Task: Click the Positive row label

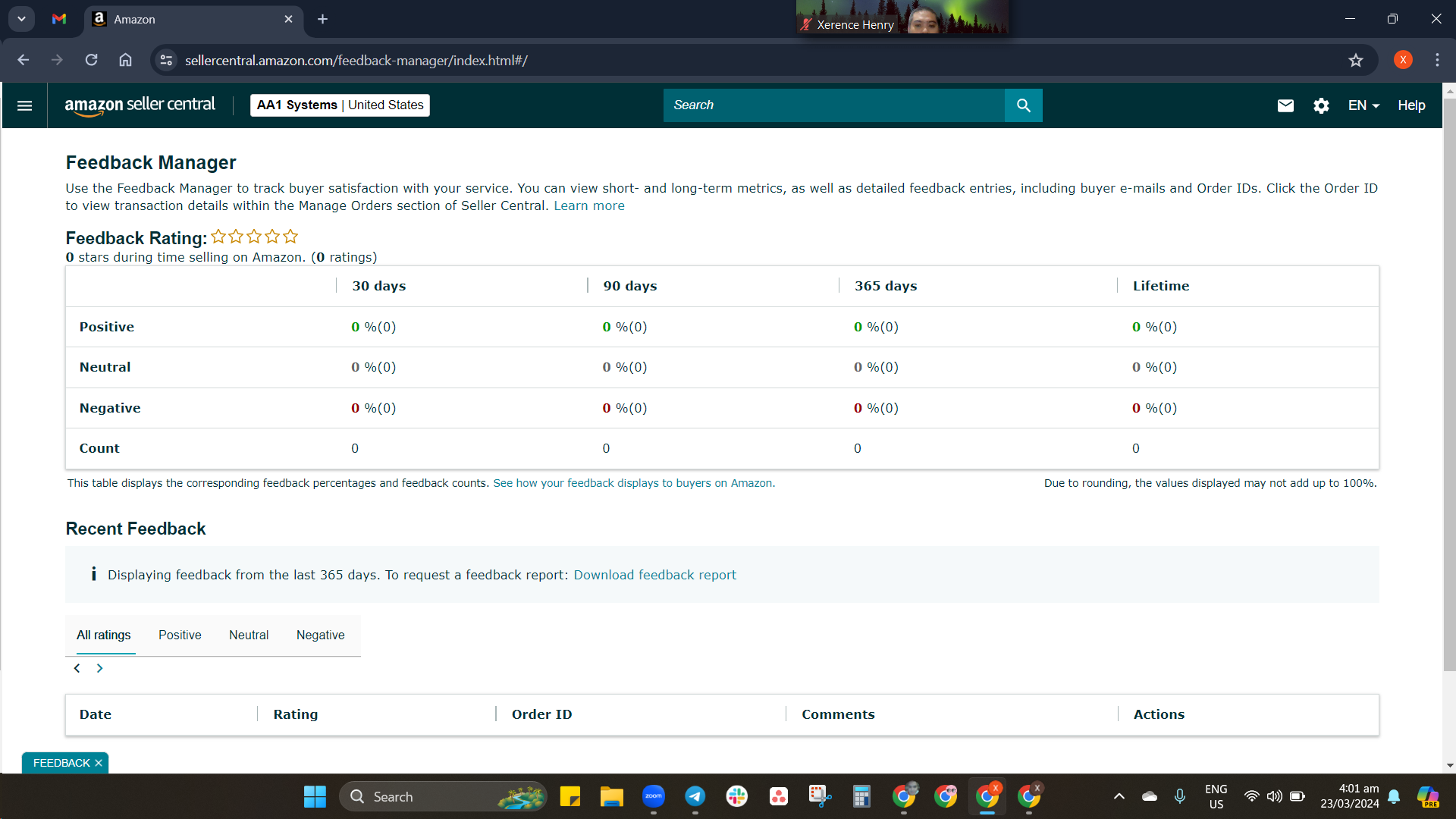Action: [x=107, y=327]
